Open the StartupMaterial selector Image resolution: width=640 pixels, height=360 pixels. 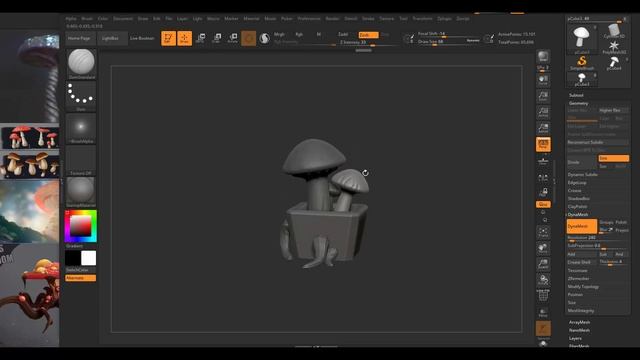pyautogui.click(x=81, y=192)
